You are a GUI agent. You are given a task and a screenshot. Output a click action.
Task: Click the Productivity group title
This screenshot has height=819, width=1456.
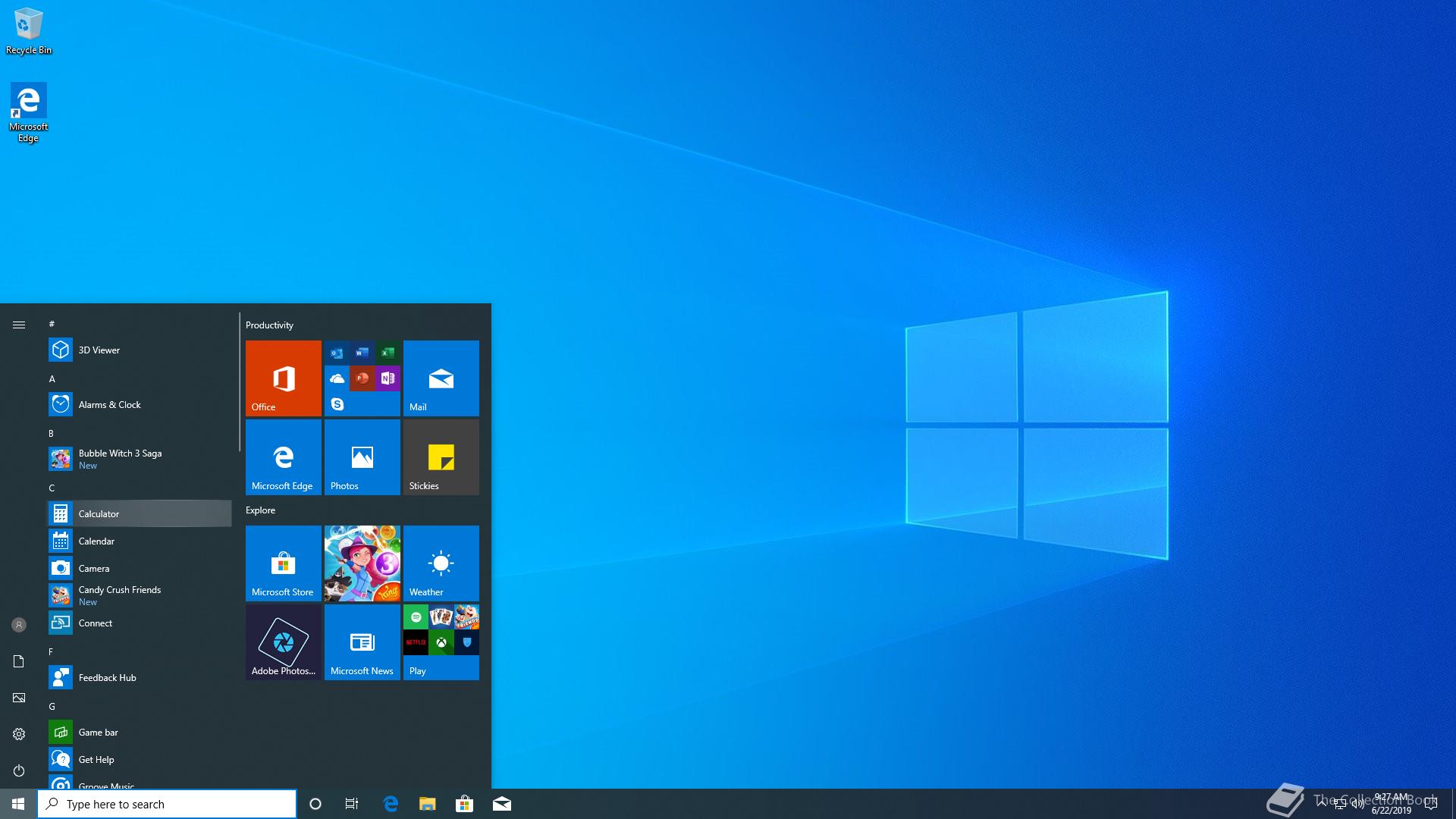point(269,325)
